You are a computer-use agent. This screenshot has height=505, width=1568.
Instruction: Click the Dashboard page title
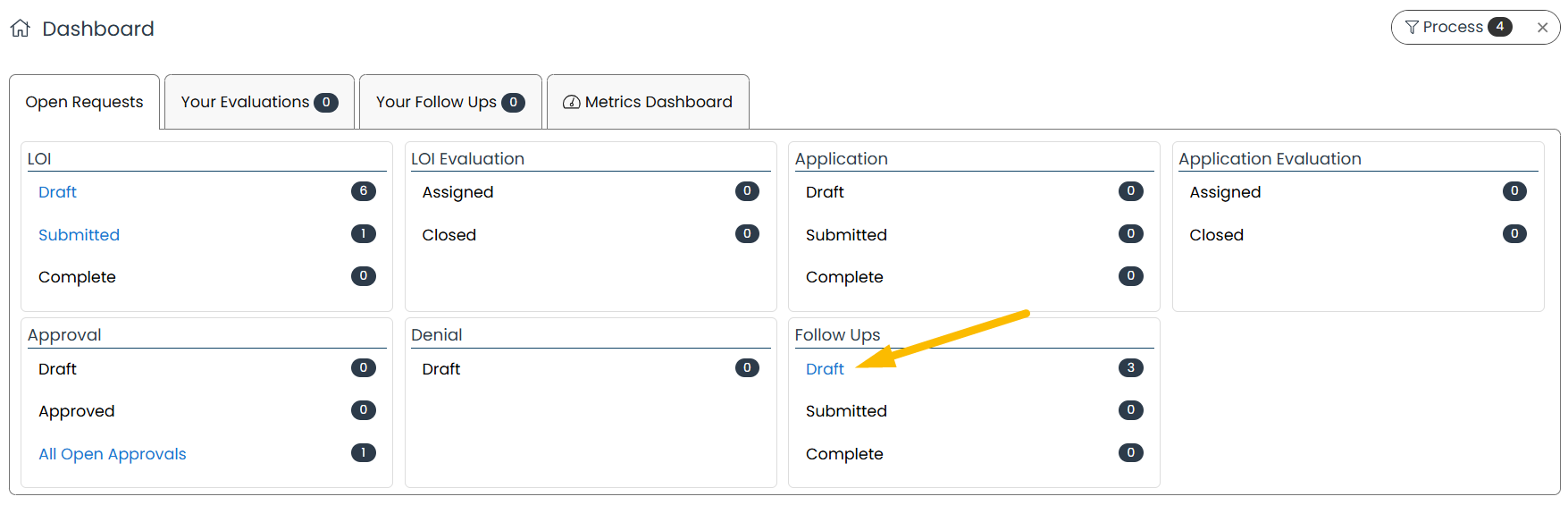tap(98, 29)
